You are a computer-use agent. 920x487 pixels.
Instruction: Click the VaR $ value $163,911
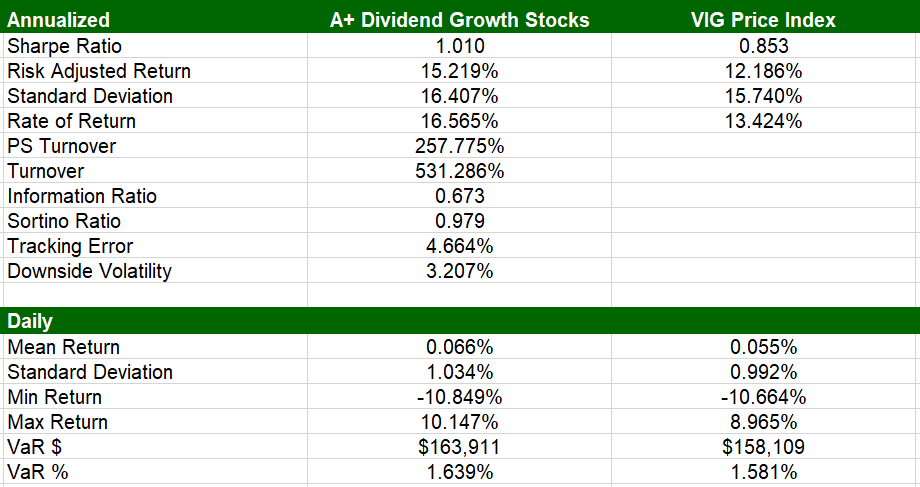coord(460,447)
